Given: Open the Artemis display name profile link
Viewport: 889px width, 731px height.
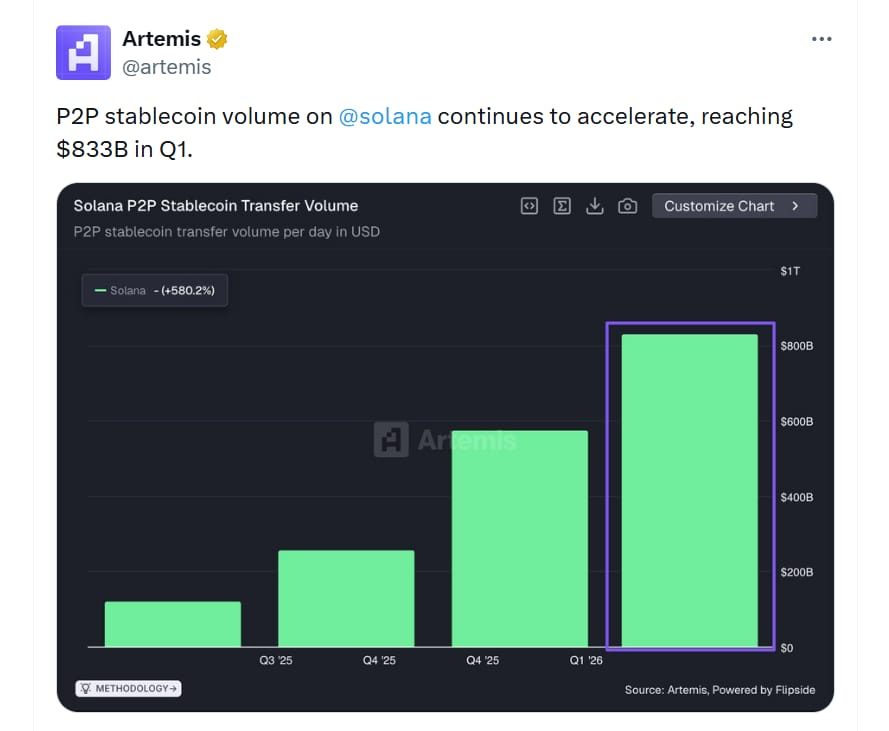Looking at the screenshot, I should coord(161,39).
